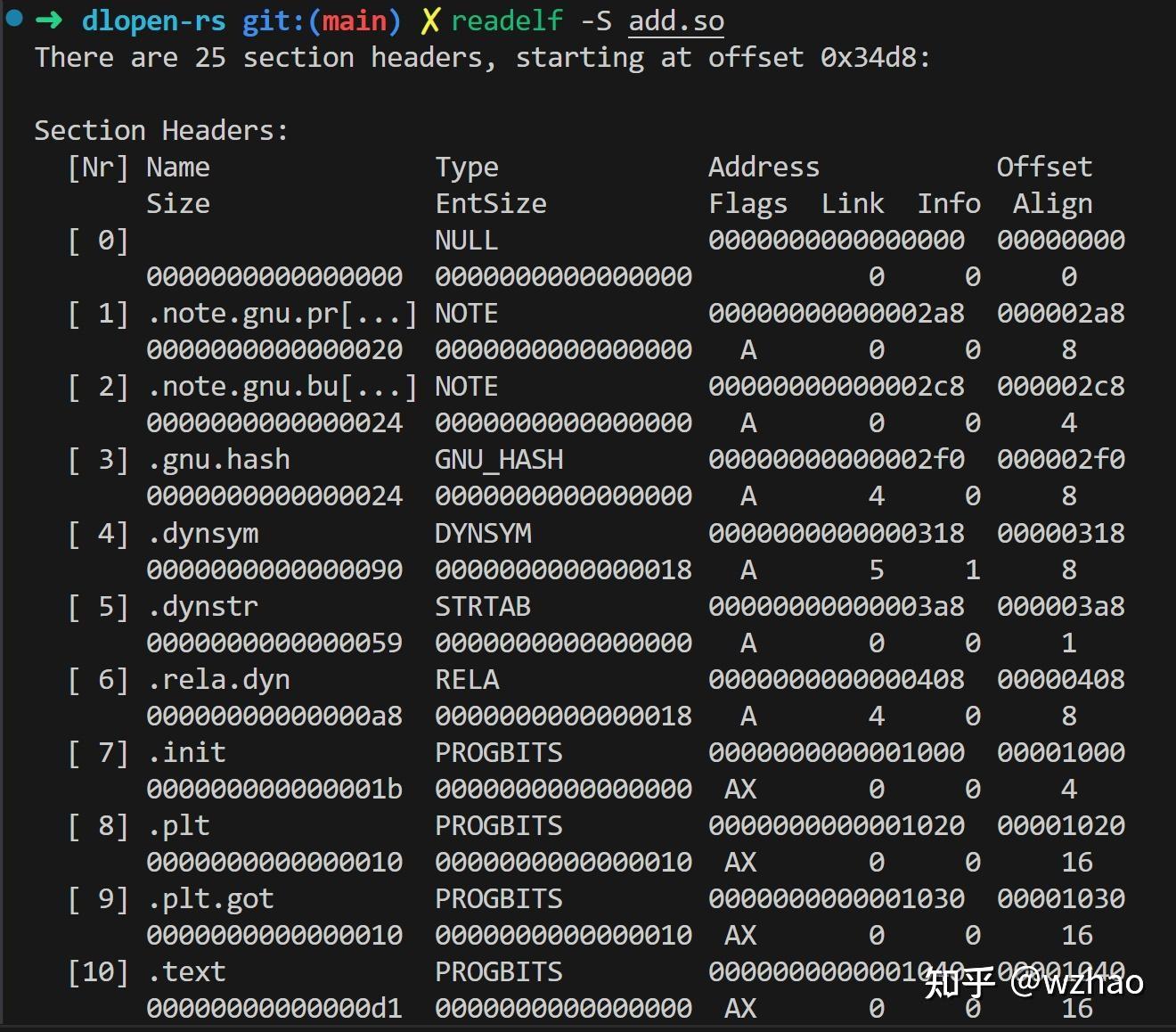Open the underlined add.so file link
This screenshot has width=1176, height=1032.
click(x=676, y=20)
